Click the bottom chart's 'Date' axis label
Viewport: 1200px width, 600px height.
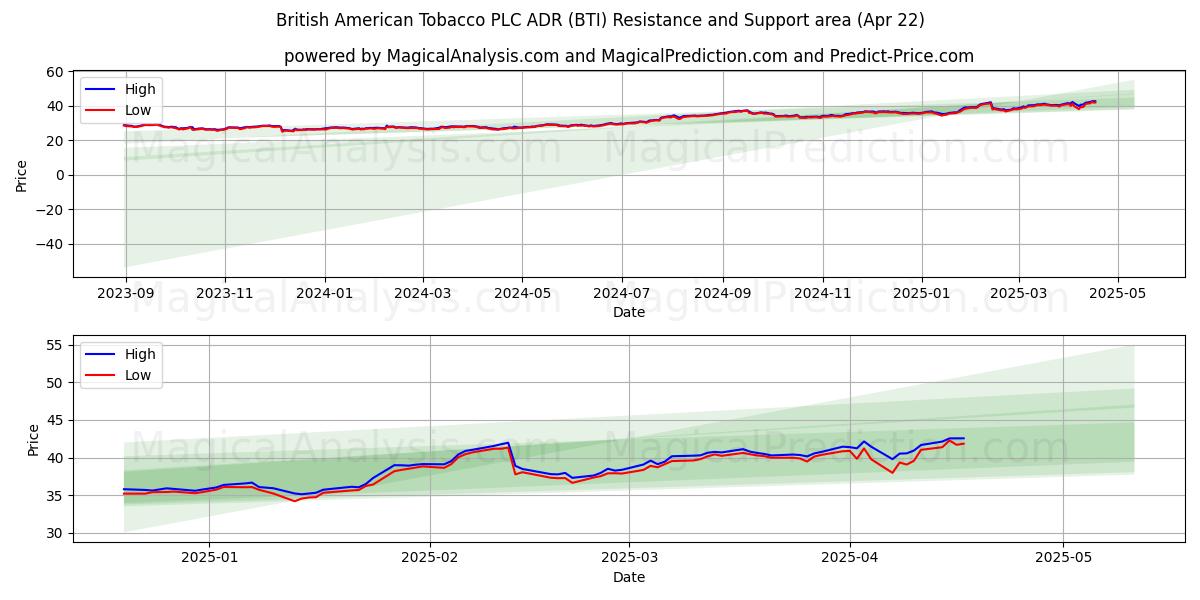[x=629, y=577]
